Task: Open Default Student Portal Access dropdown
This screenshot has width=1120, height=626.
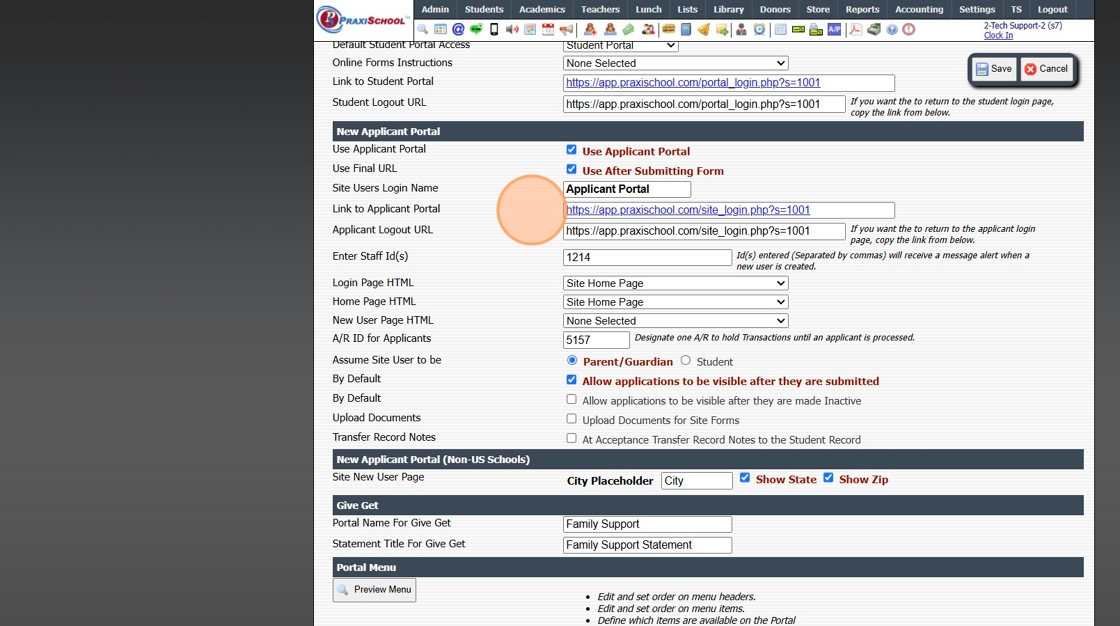Action: pyautogui.click(x=621, y=46)
